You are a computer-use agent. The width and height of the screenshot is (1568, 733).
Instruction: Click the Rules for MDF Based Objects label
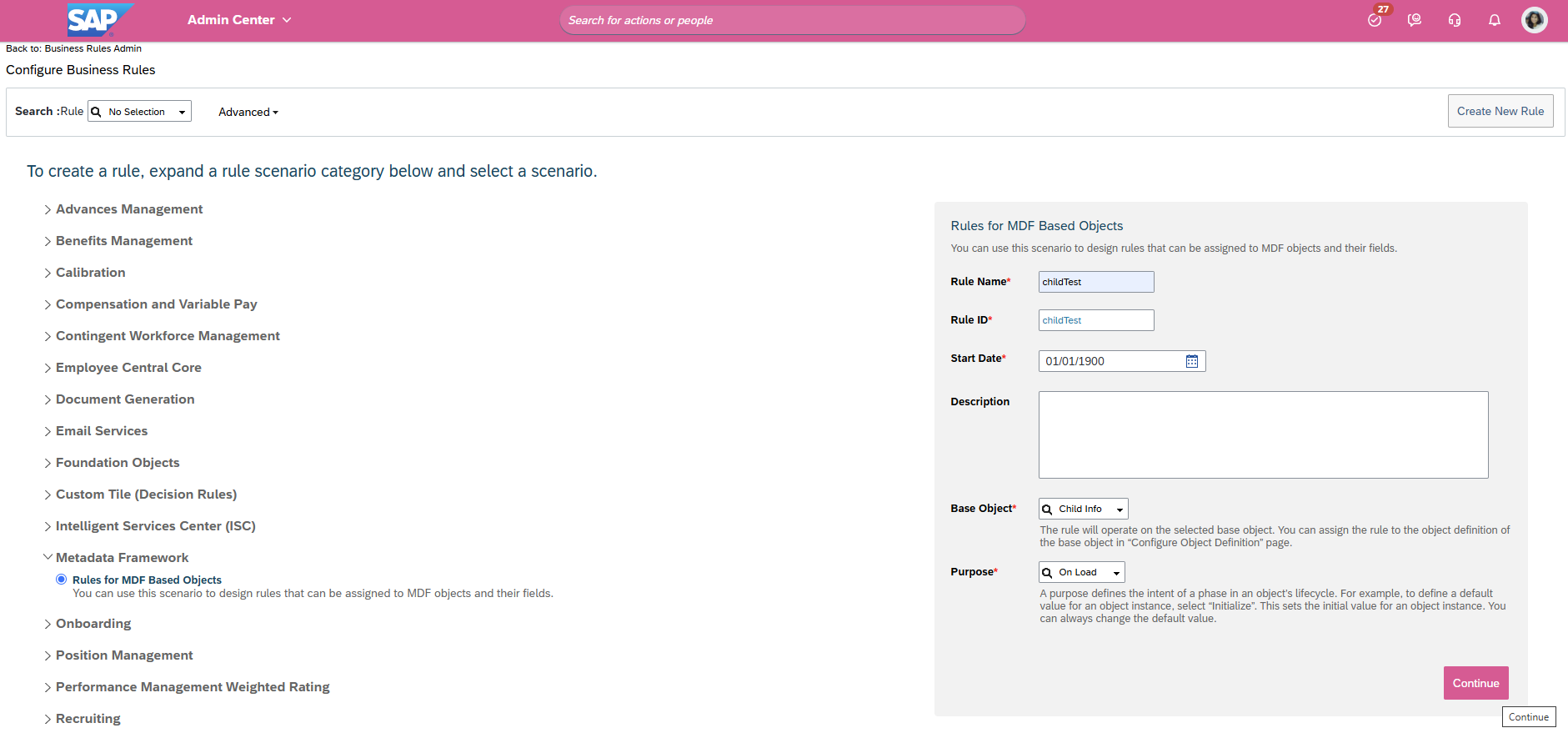click(147, 580)
